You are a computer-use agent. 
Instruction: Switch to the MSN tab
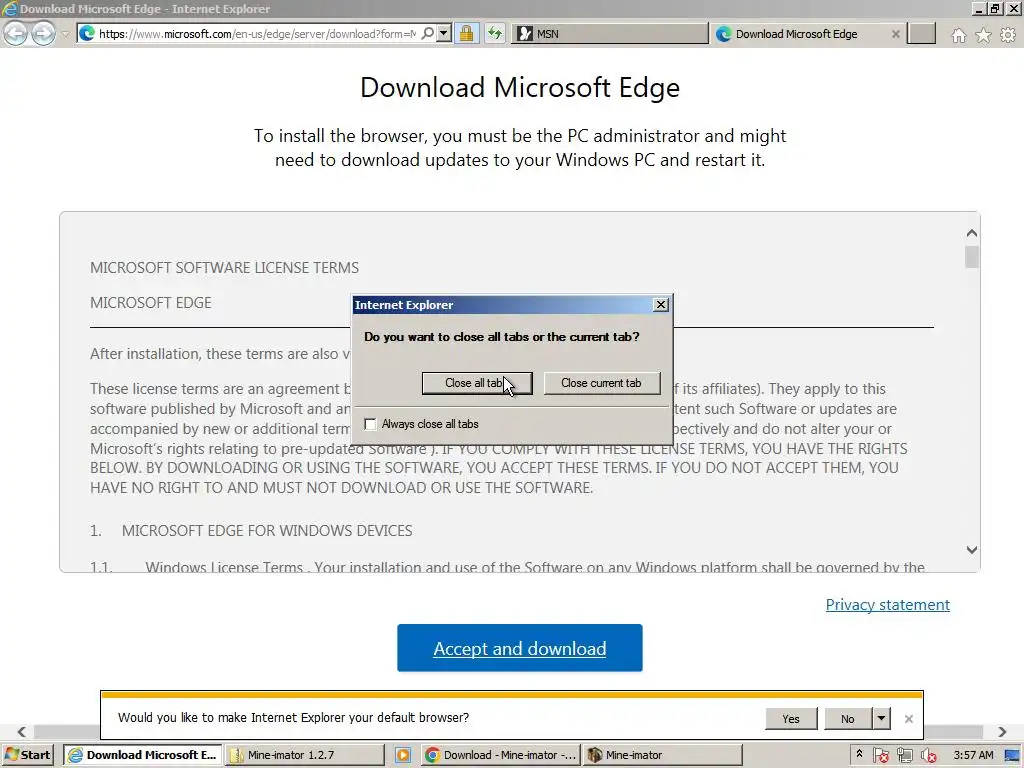610,34
